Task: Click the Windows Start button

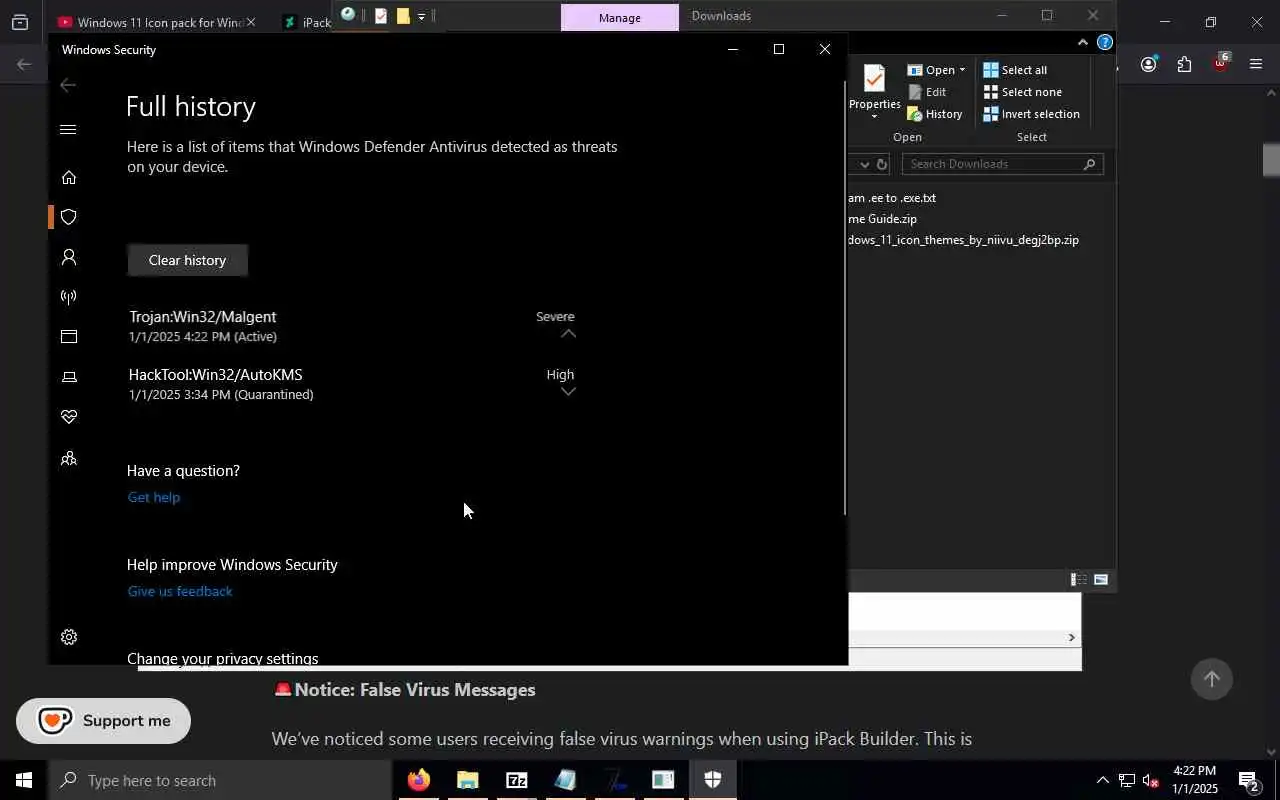Action: [x=24, y=780]
